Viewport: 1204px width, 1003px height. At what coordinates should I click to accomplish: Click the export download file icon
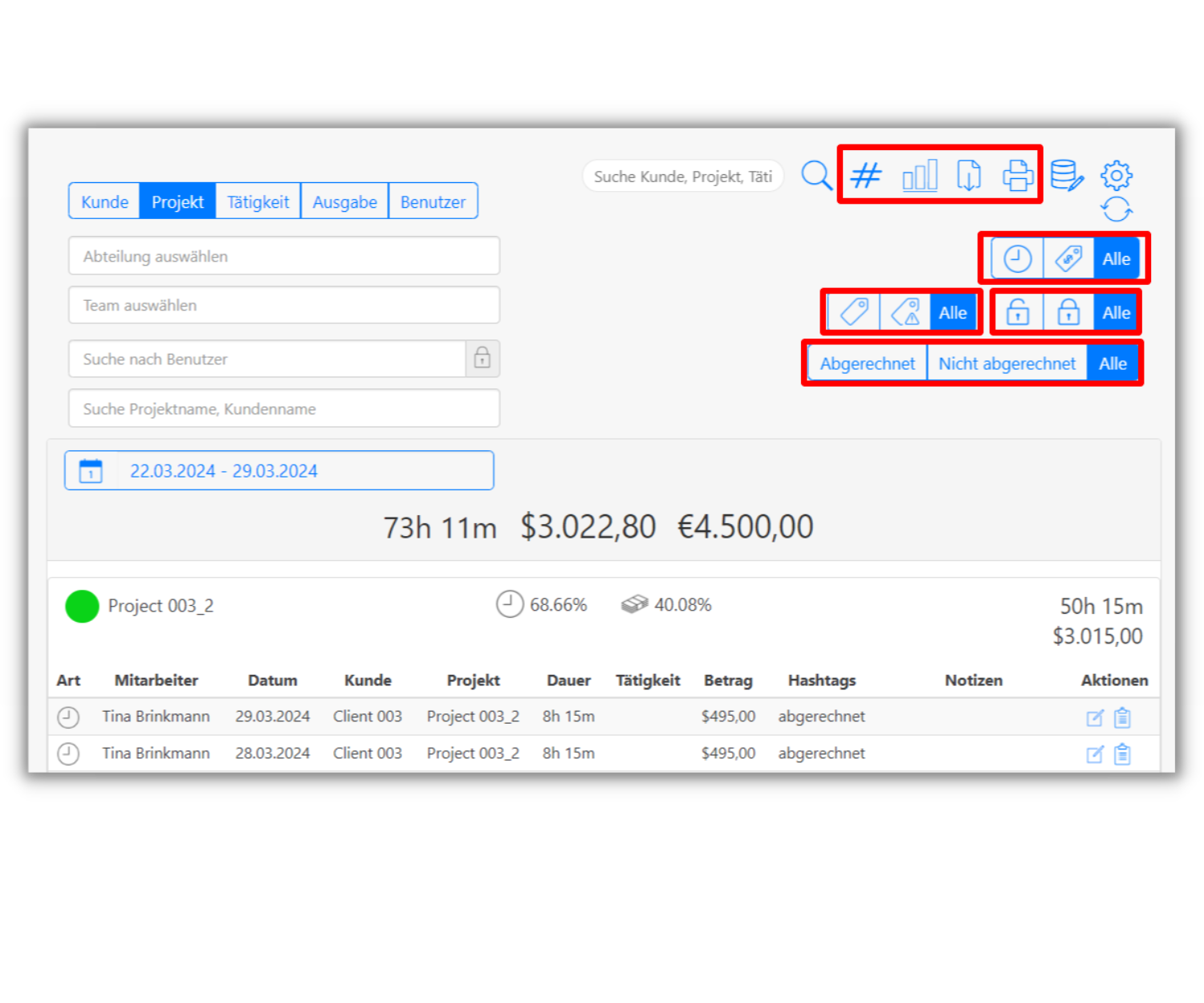[969, 175]
